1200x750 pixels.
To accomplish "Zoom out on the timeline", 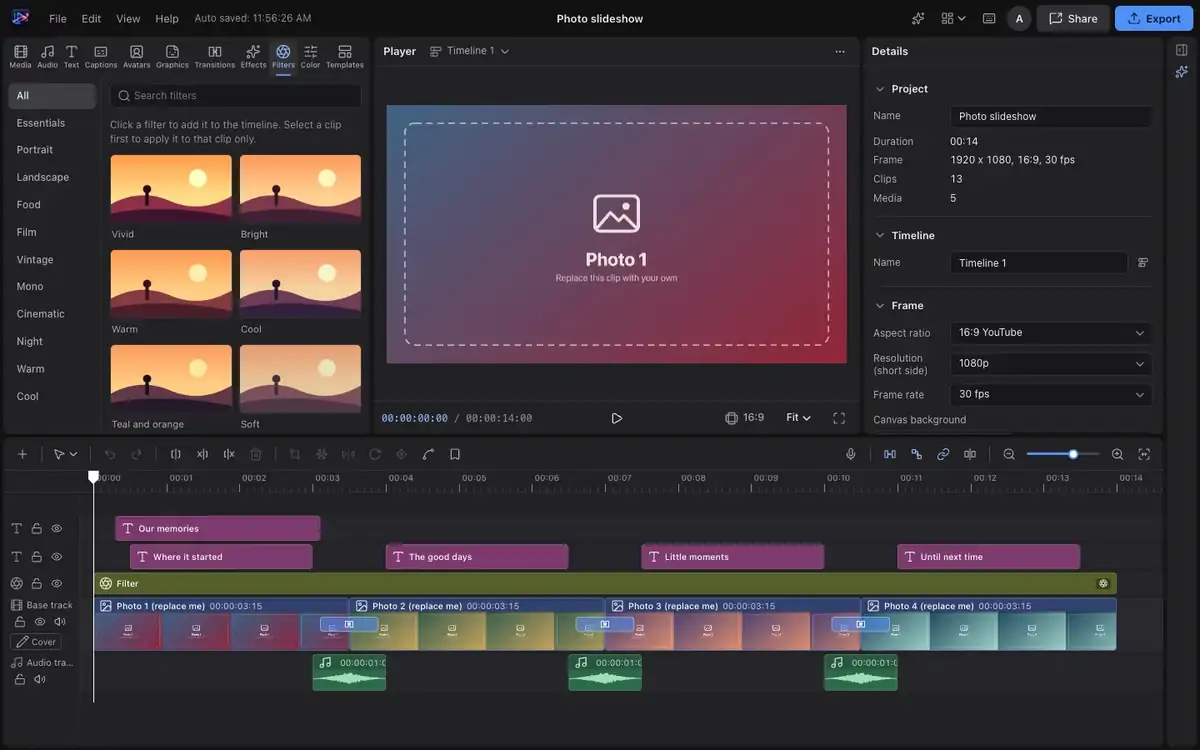I will click(1009, 454).
